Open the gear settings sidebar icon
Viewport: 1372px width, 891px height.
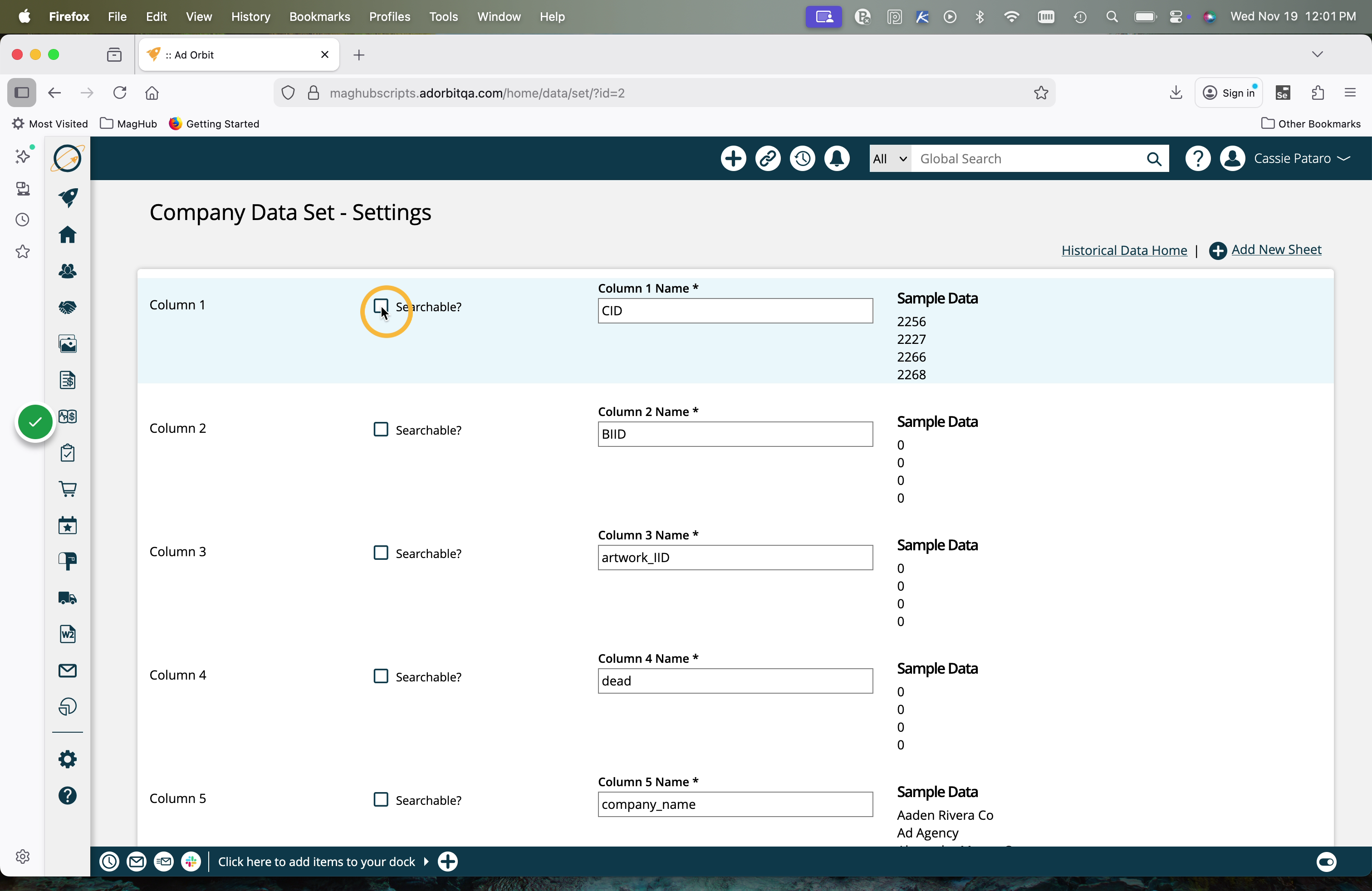pos(68,759)
